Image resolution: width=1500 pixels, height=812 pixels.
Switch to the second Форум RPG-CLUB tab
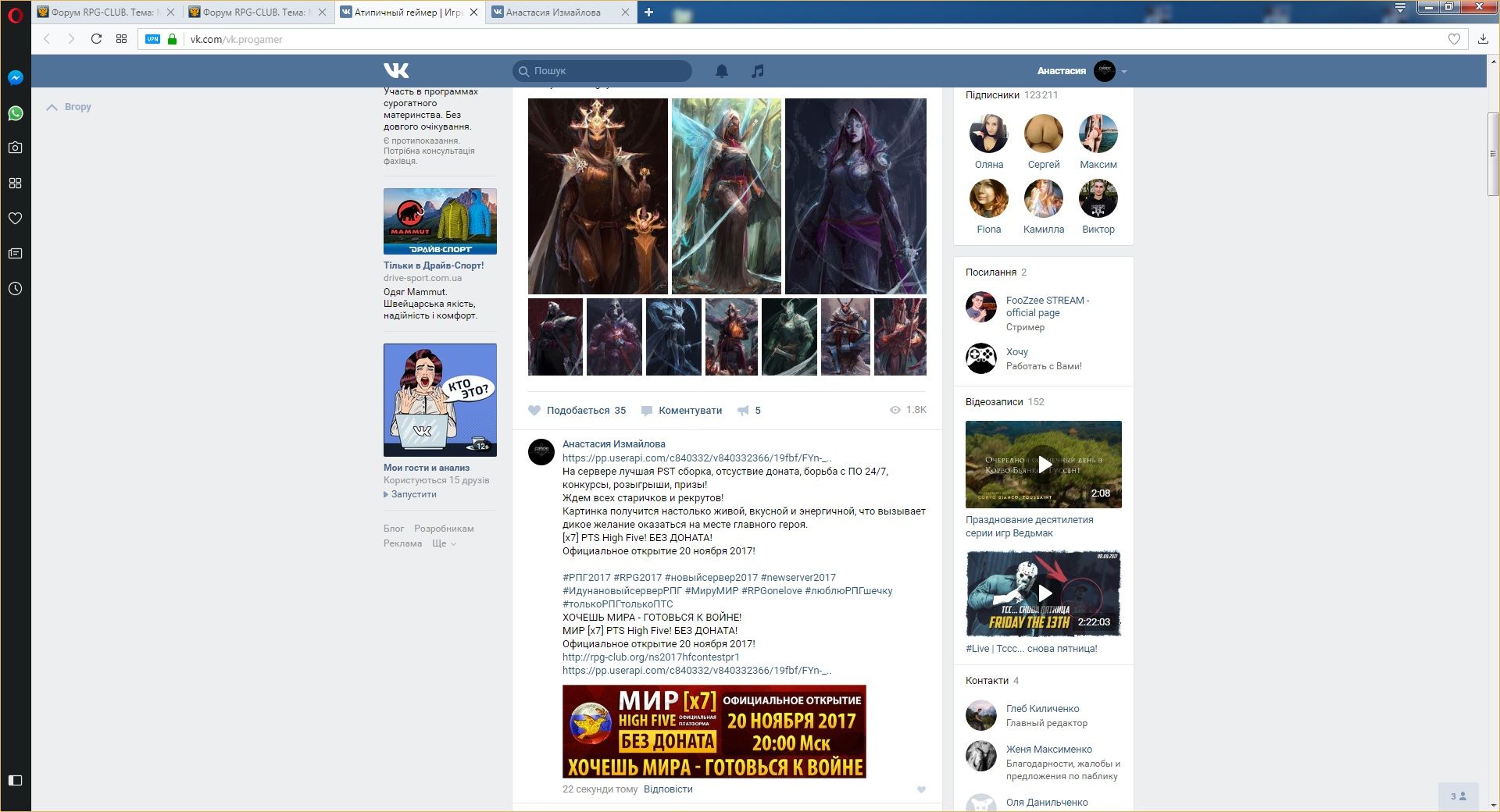click(x=258, y=12)
